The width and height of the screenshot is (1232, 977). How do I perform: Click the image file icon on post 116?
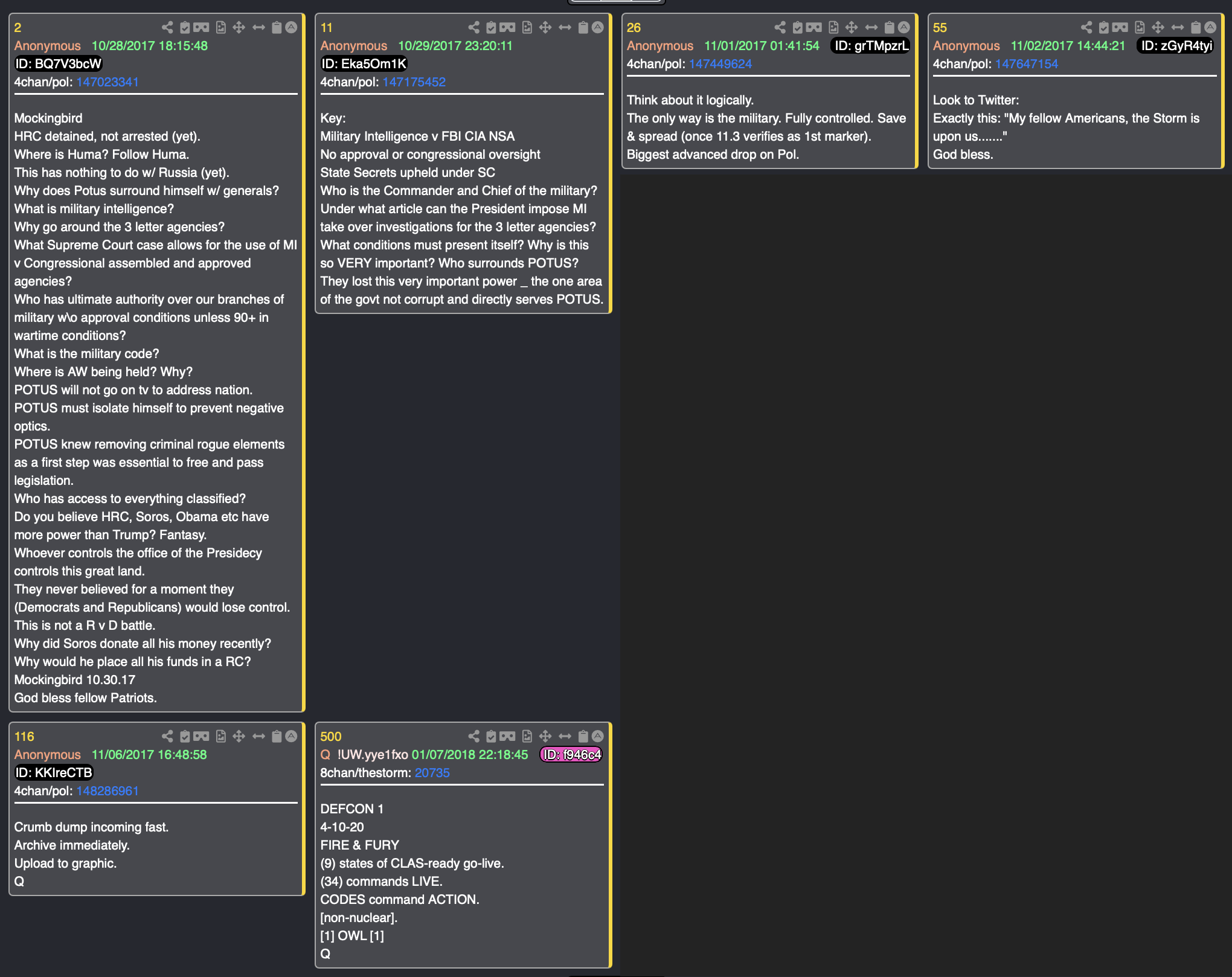pyautogui.click(x=221, y=736)
